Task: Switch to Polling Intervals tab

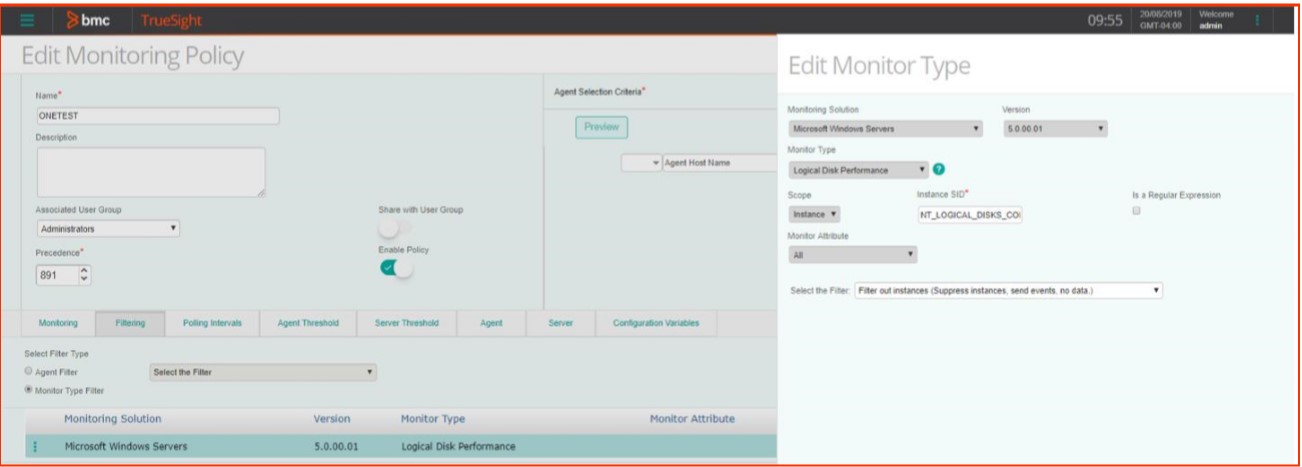Action: pyautogui.click(x=212, y=323)
